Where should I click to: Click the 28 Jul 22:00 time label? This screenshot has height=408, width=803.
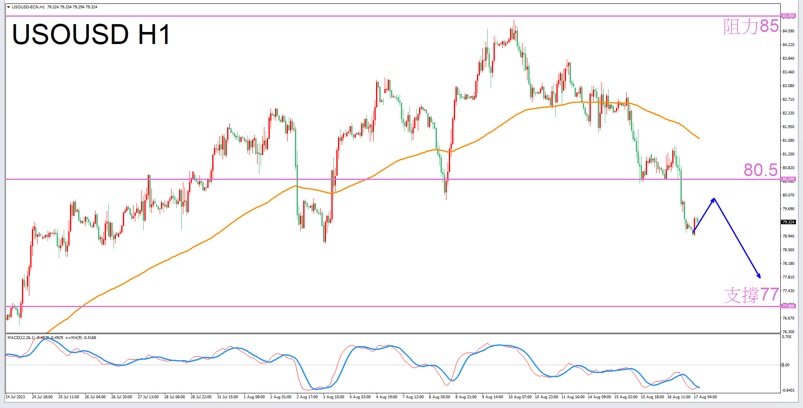tap(201, 397)
